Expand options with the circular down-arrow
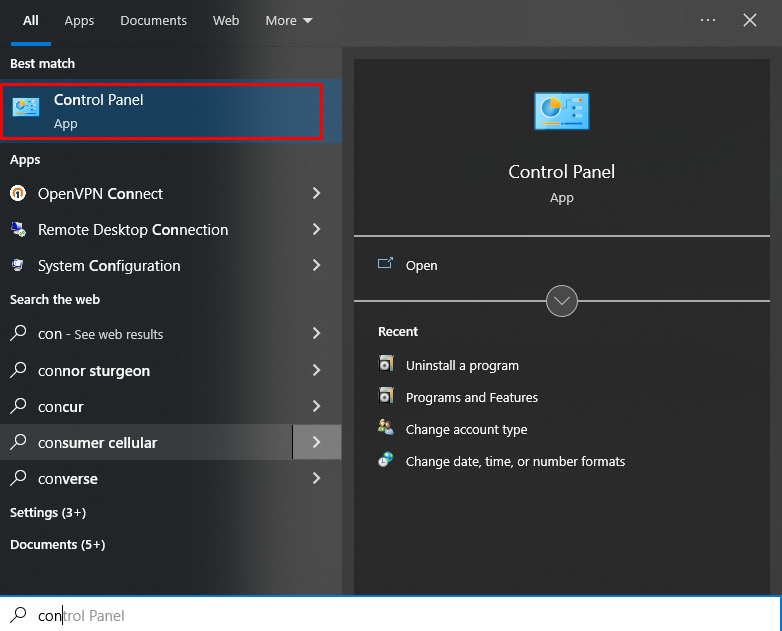Viewport: 782px width, 631px height. 562,301
